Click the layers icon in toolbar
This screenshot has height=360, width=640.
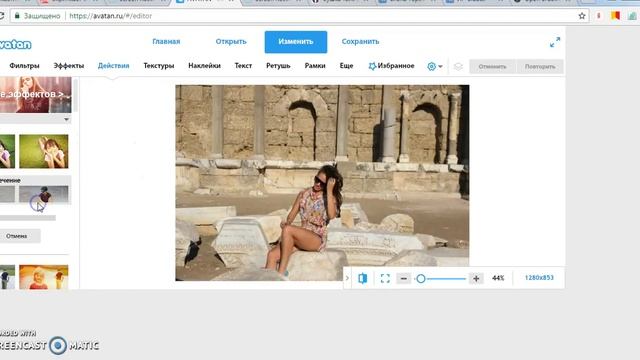point(458,67)
